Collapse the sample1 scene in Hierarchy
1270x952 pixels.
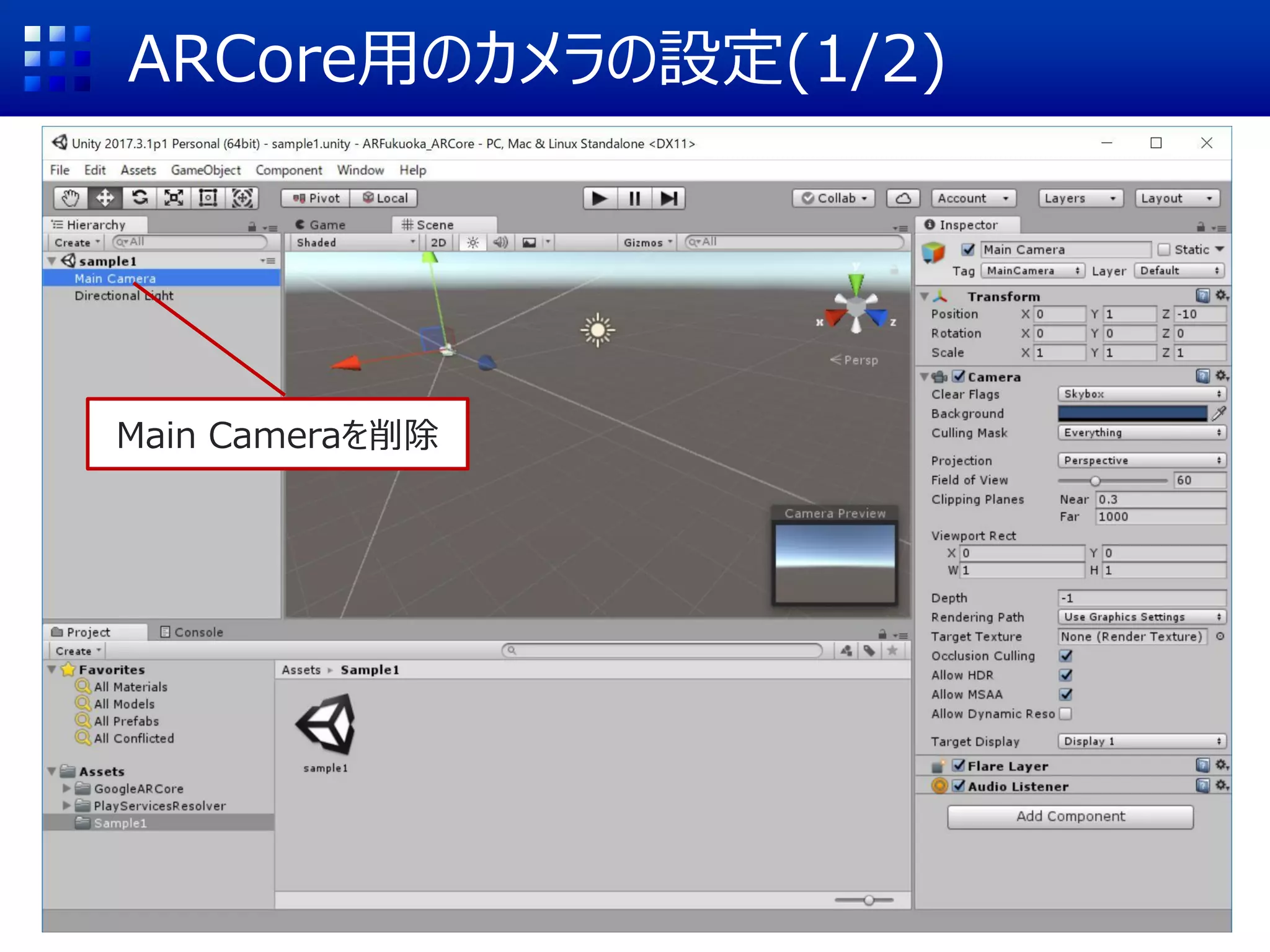tap(52, 261)
